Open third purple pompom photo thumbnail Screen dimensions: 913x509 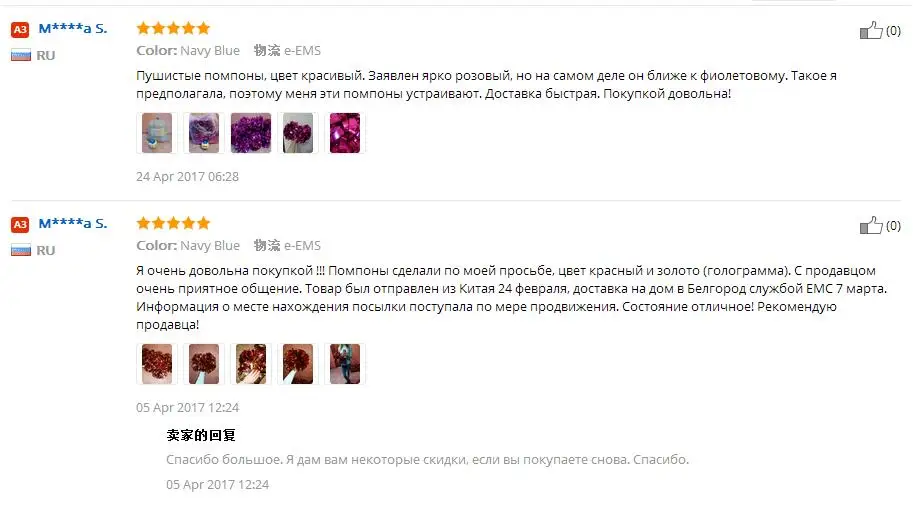click(251, 133)
